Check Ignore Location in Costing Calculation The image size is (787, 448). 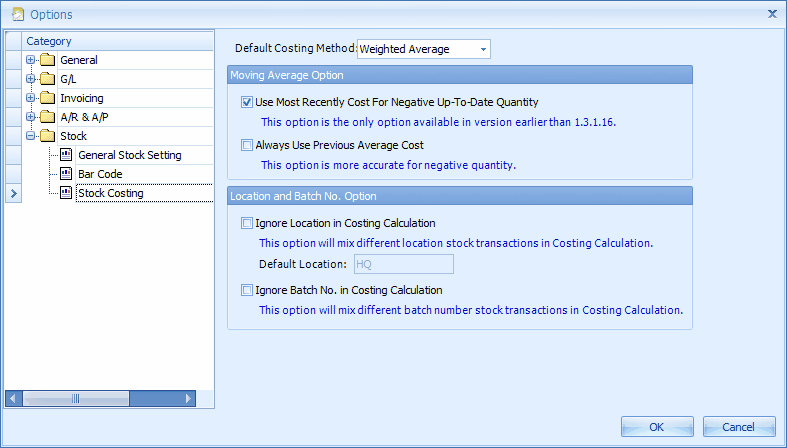click(247, 223)
